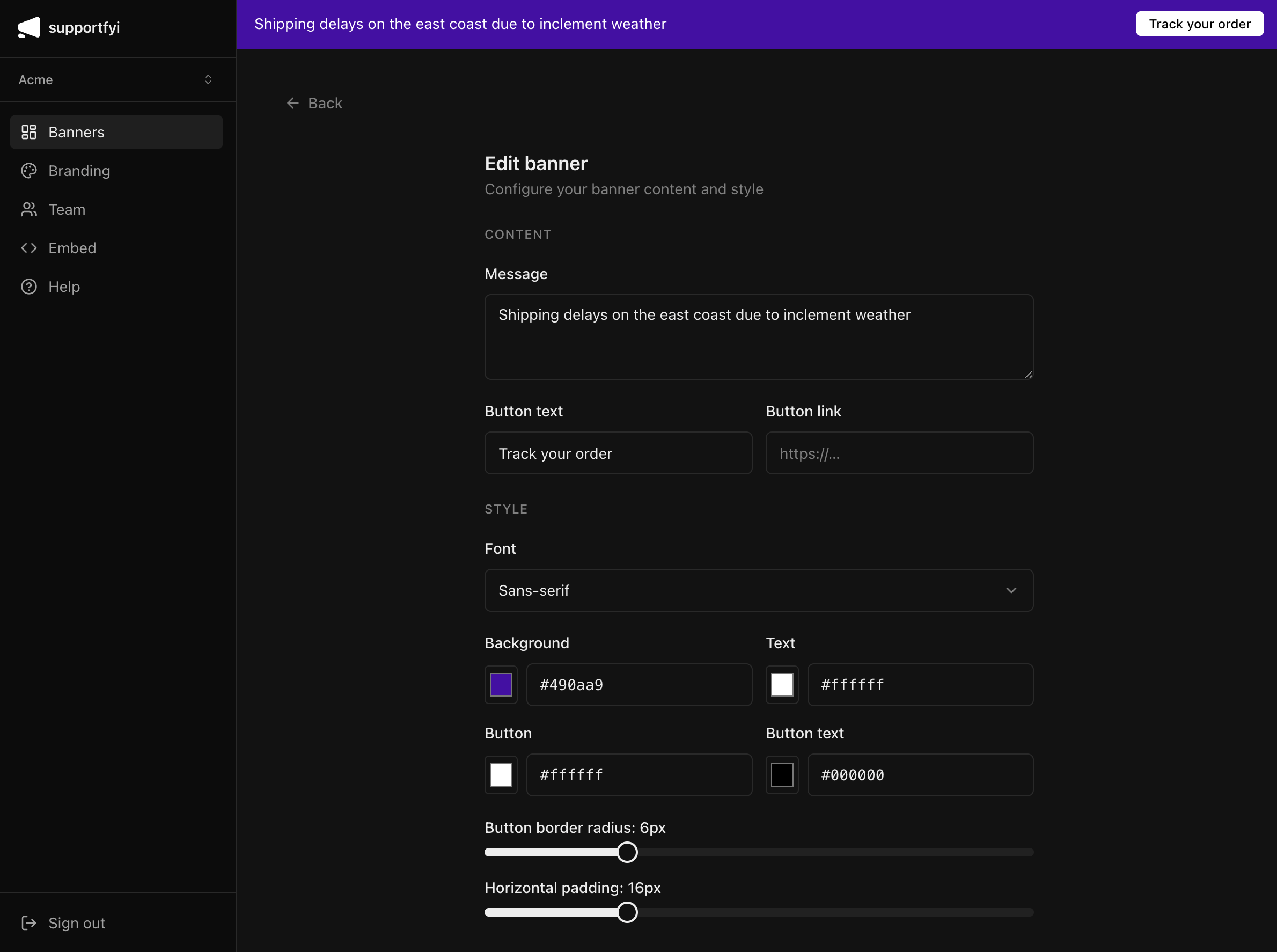The image size is (1277, 952).
Task: Go to the Embed menu item
Action: [x=72, y=248]
